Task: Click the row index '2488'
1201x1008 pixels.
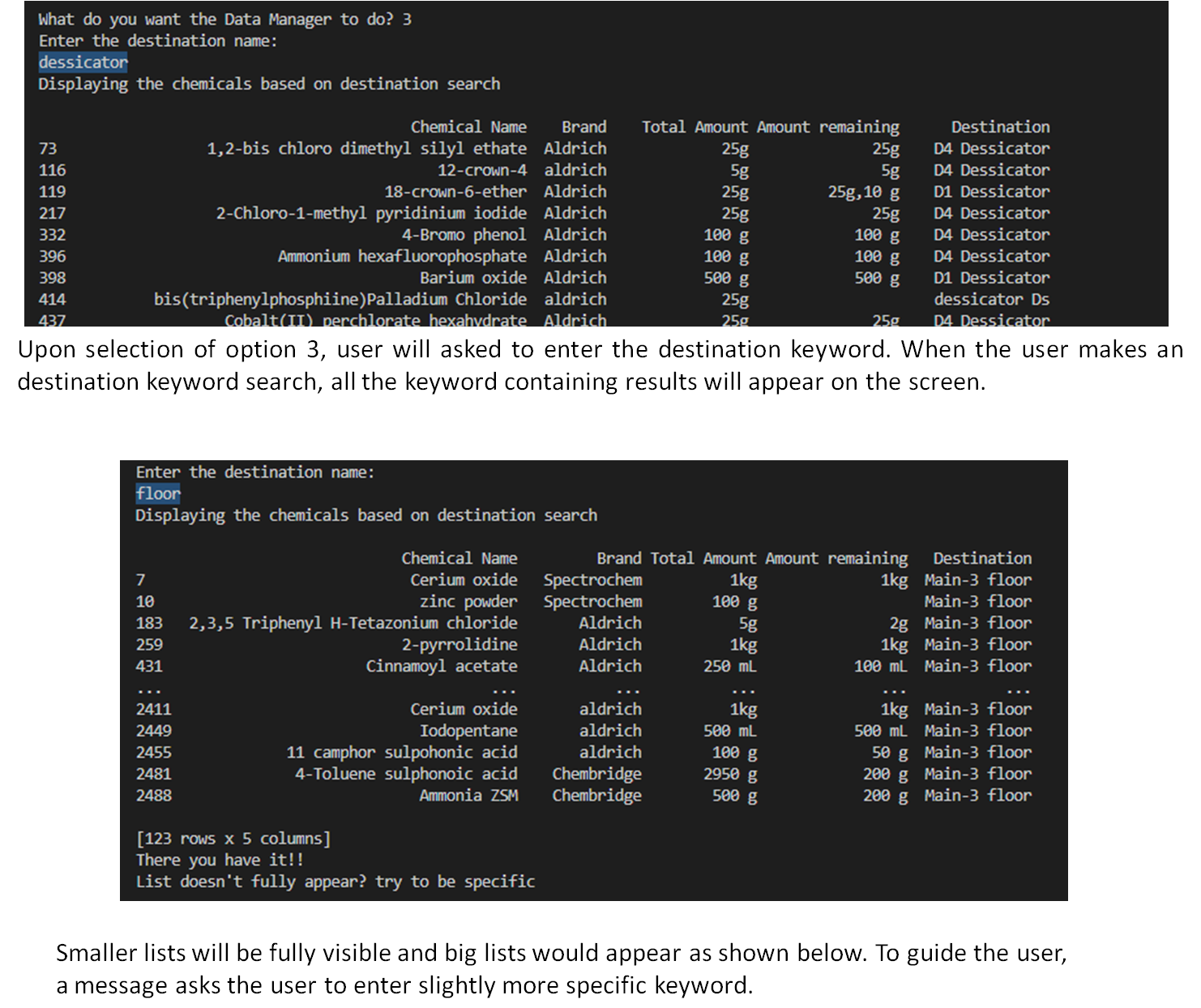Action: tap(154, 796)
